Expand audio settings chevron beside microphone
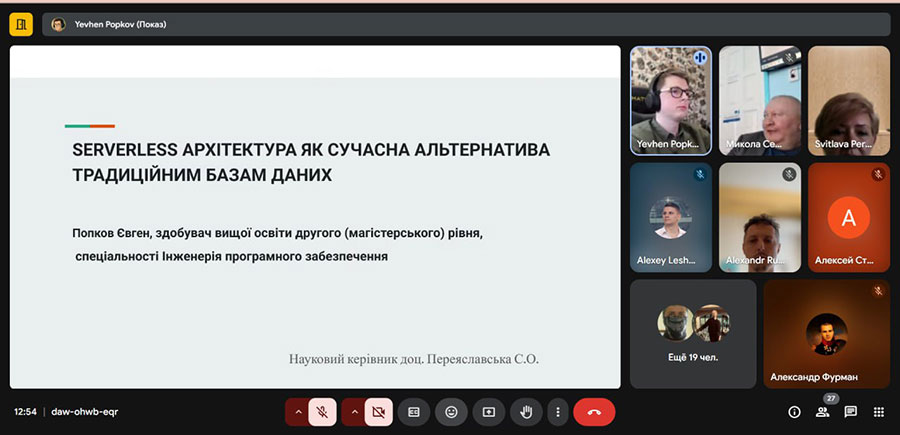This screenshot has width=900, height=435. [297, 412]
